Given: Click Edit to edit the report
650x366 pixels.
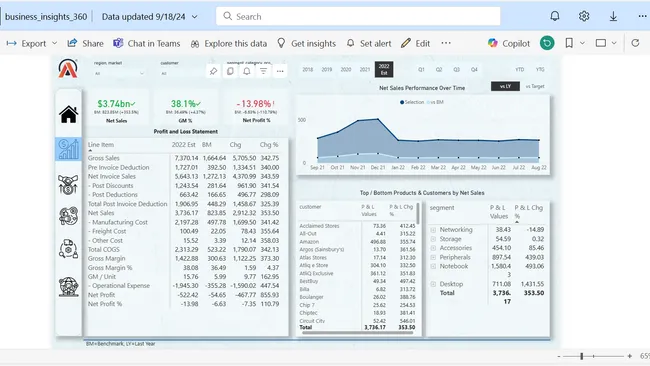Looking at the screenshot, I should [x=415, y=43].
